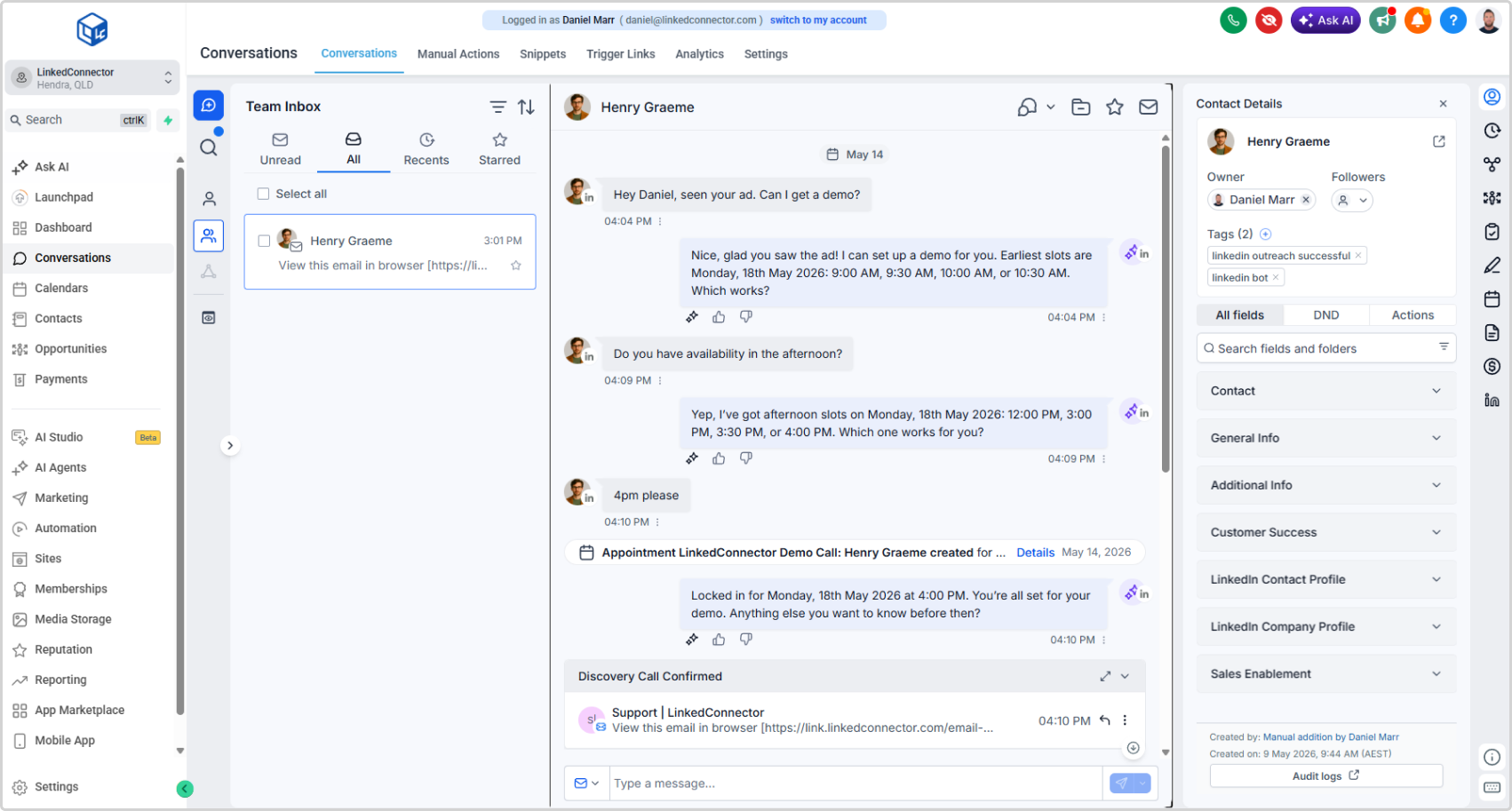
Task: Click the send message button
Action: pos(1122,783)
